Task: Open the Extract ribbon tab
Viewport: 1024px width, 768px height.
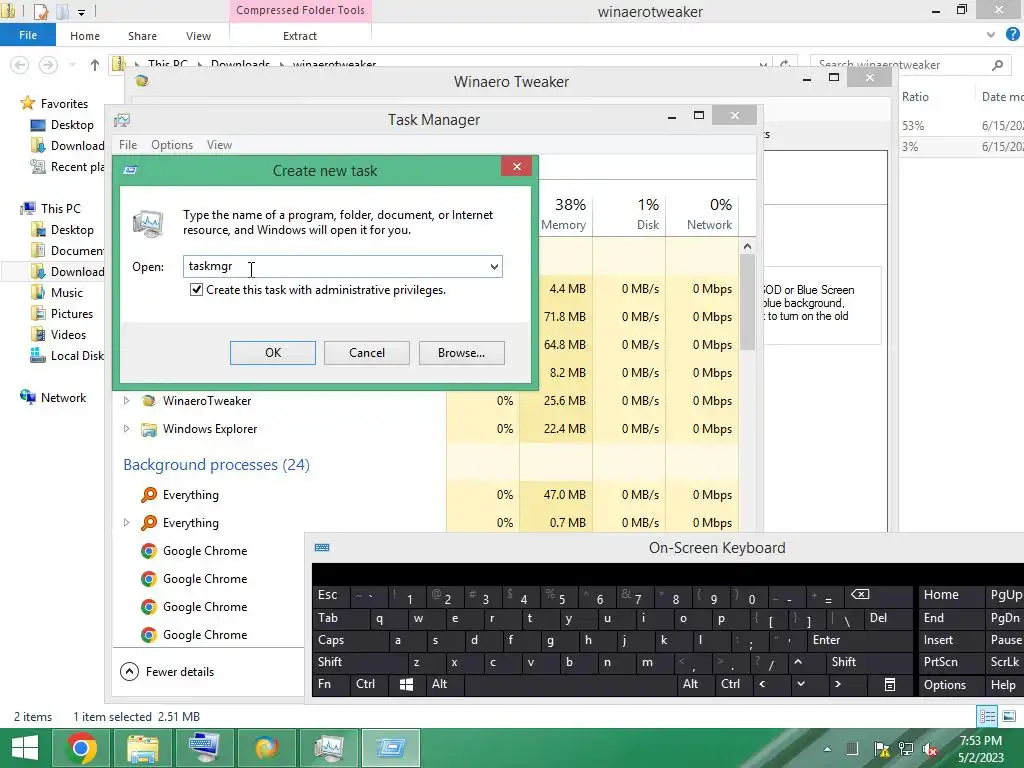Action: (x=300, y=36)
